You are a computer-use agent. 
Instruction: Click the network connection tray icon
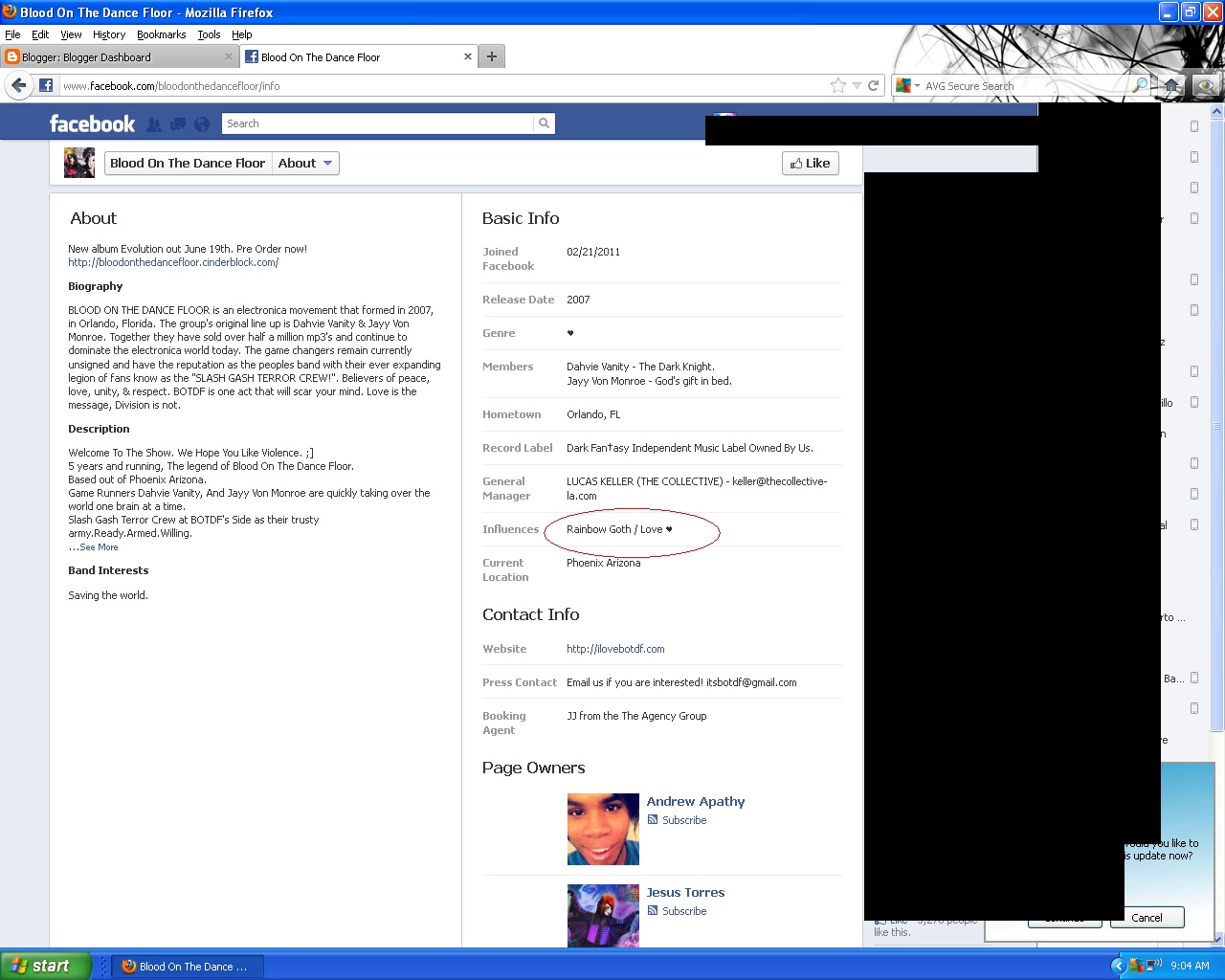(1152, 966)
